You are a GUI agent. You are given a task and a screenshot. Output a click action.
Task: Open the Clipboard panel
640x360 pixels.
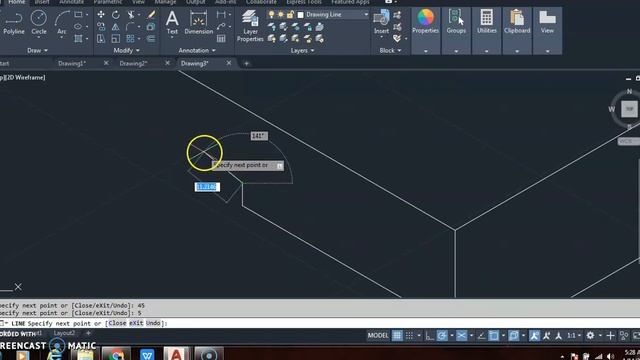pos(517,23)
